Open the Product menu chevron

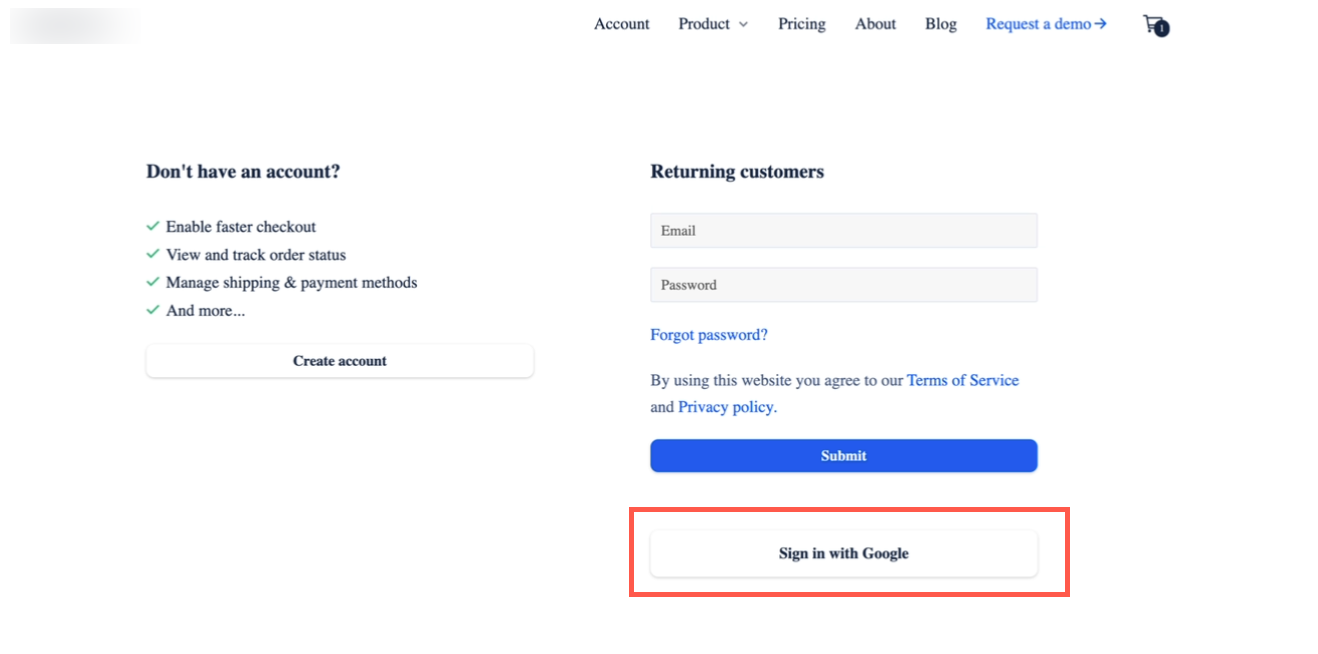pos(742,24)
